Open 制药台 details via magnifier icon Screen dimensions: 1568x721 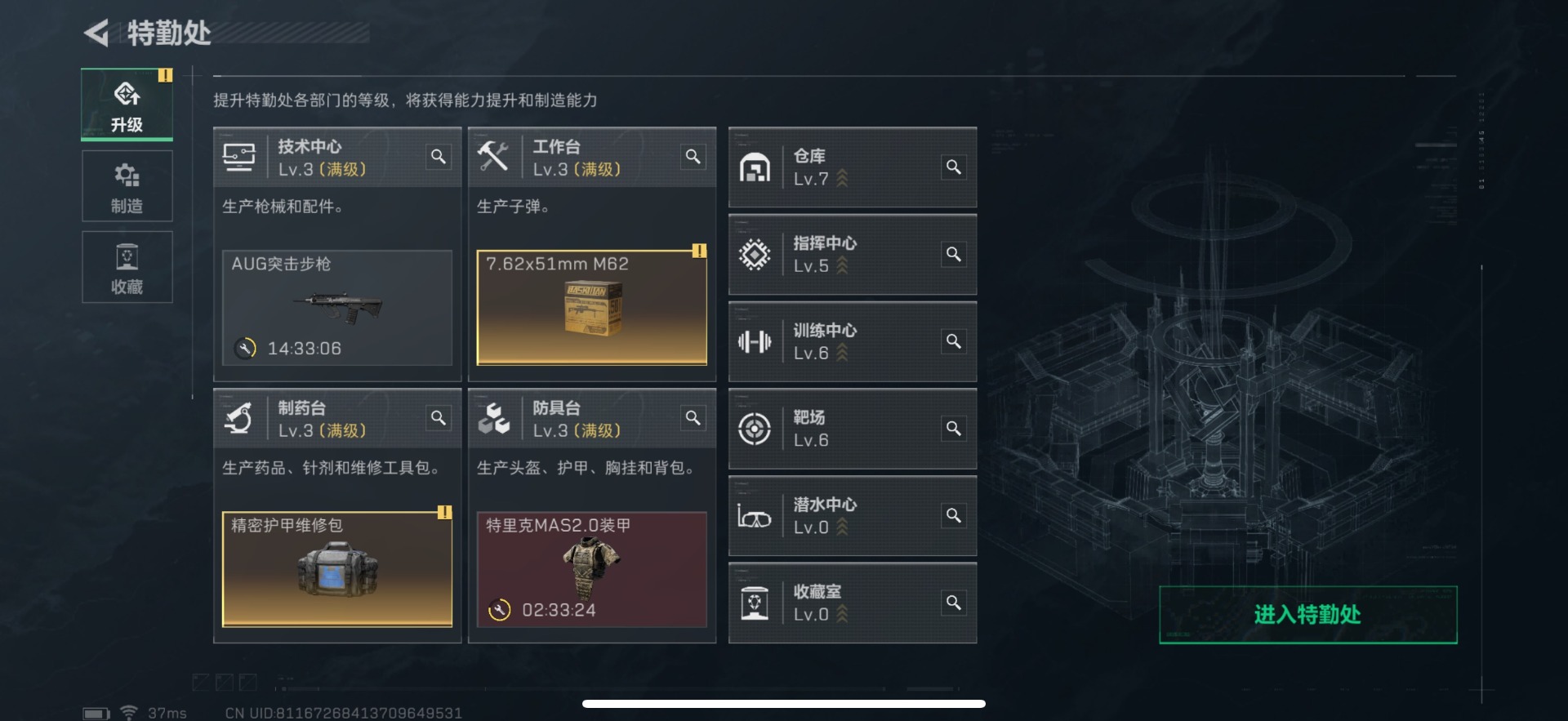coord(439,418)
